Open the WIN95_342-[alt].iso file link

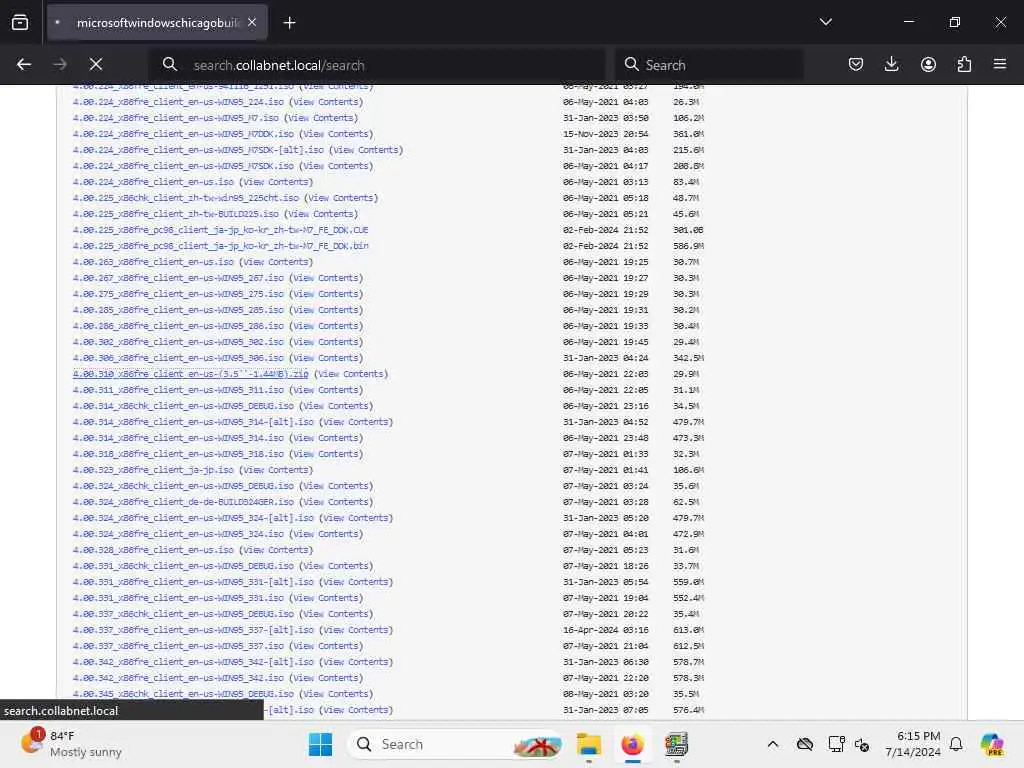[x=193, y=662]
